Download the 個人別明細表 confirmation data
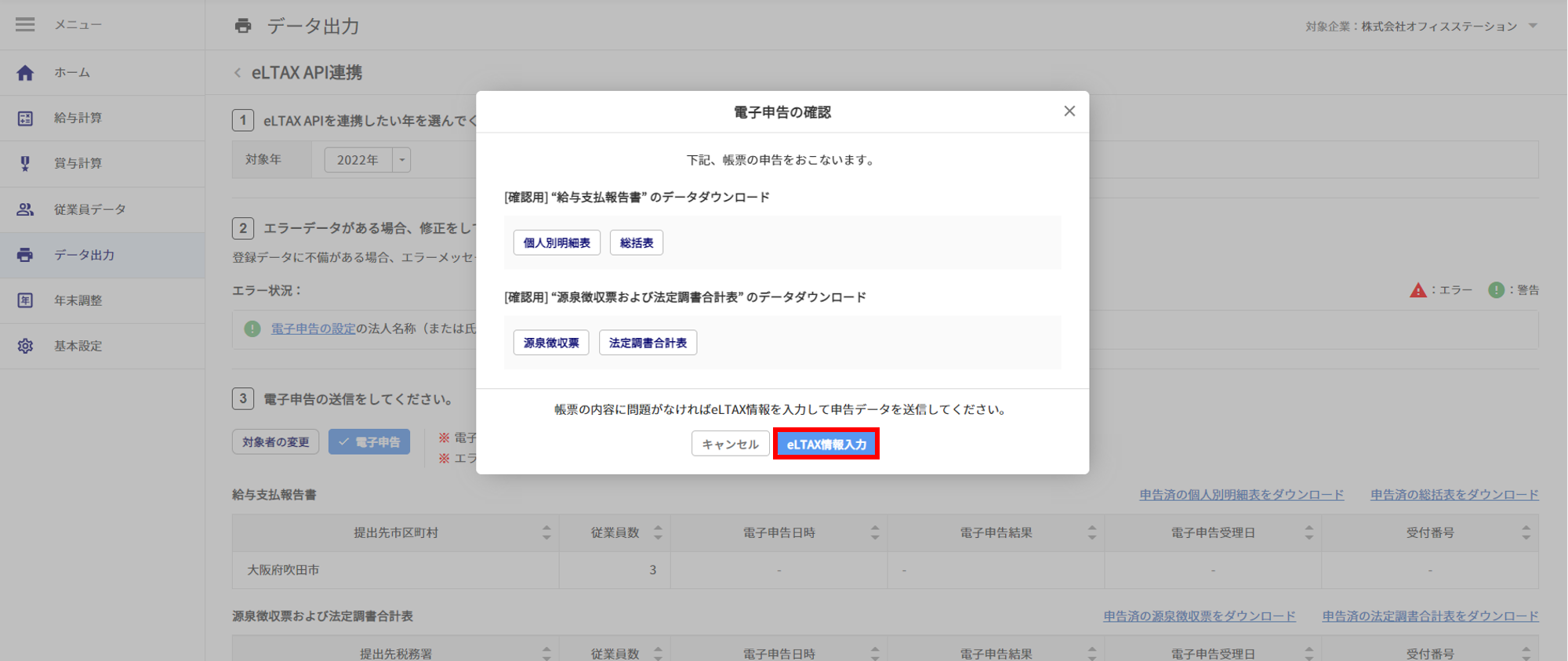 point(557,243)
